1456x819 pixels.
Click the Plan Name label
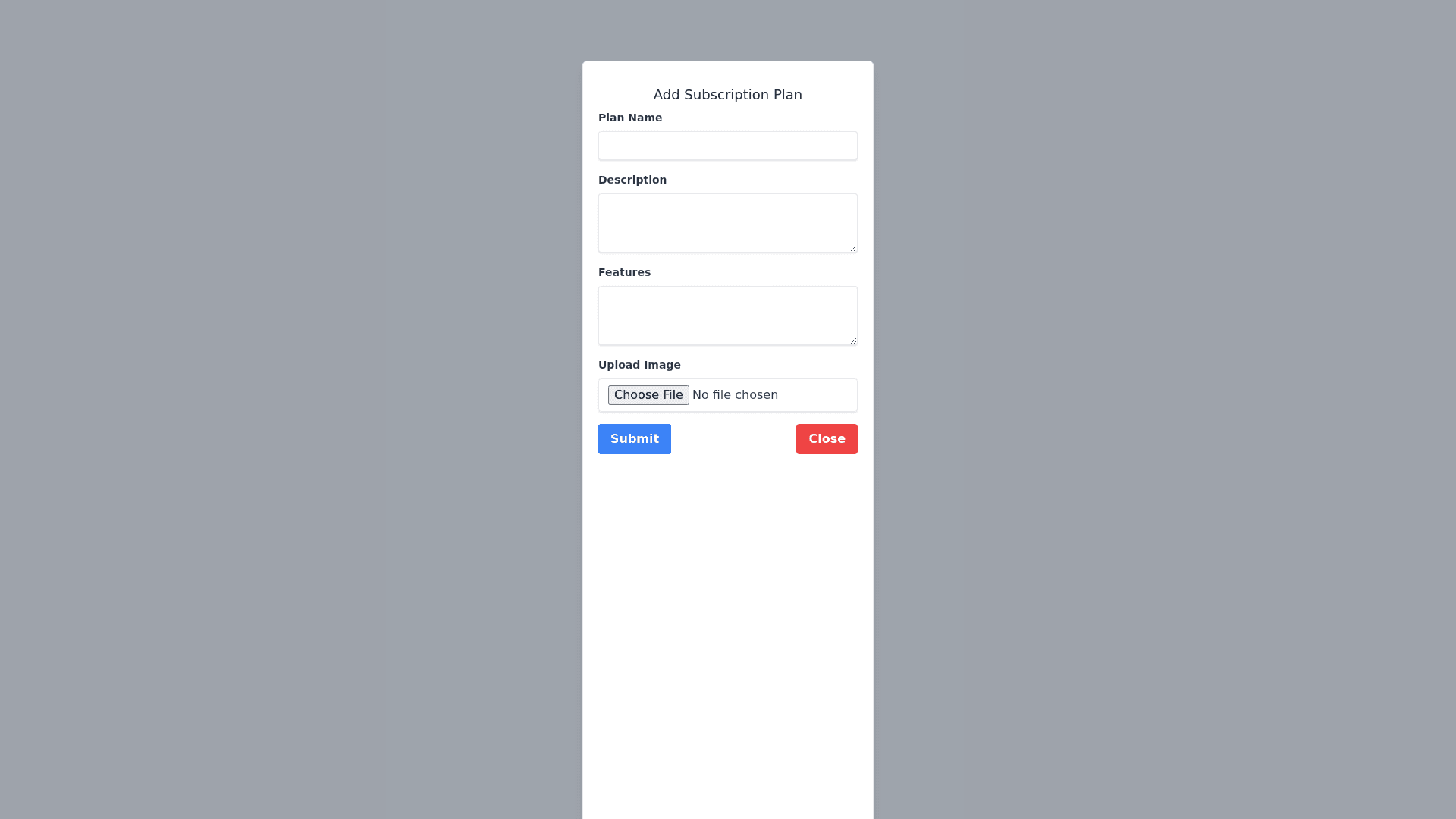pyautogui.click(x=630, y=118)
